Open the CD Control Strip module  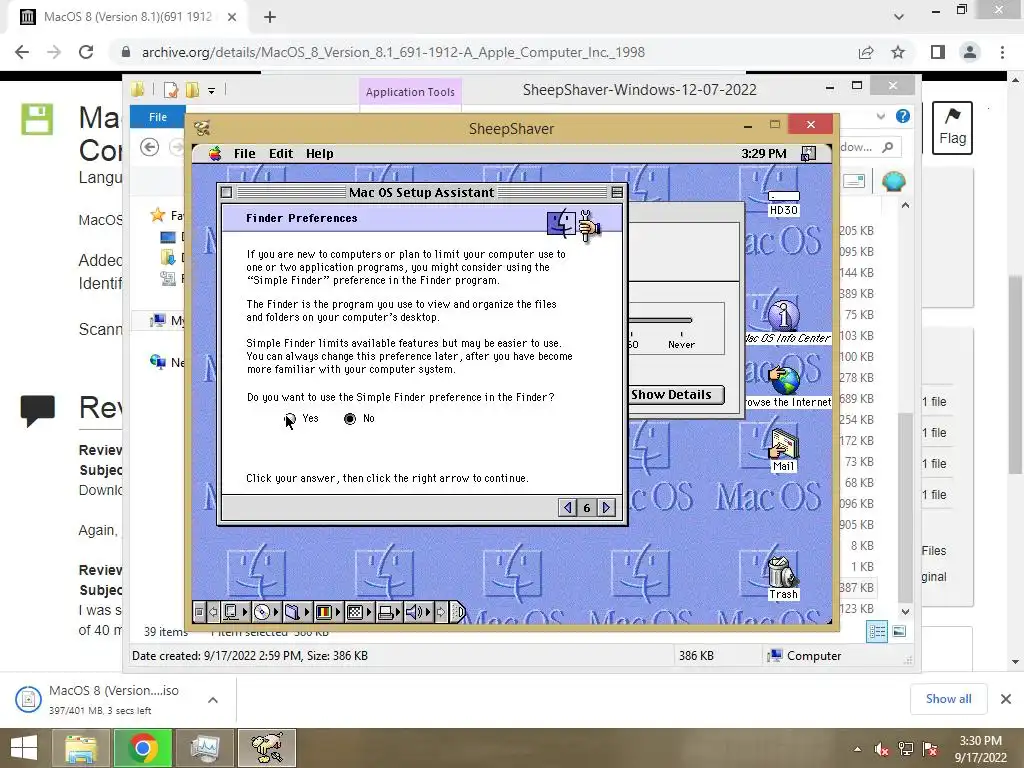click(266, 612)
